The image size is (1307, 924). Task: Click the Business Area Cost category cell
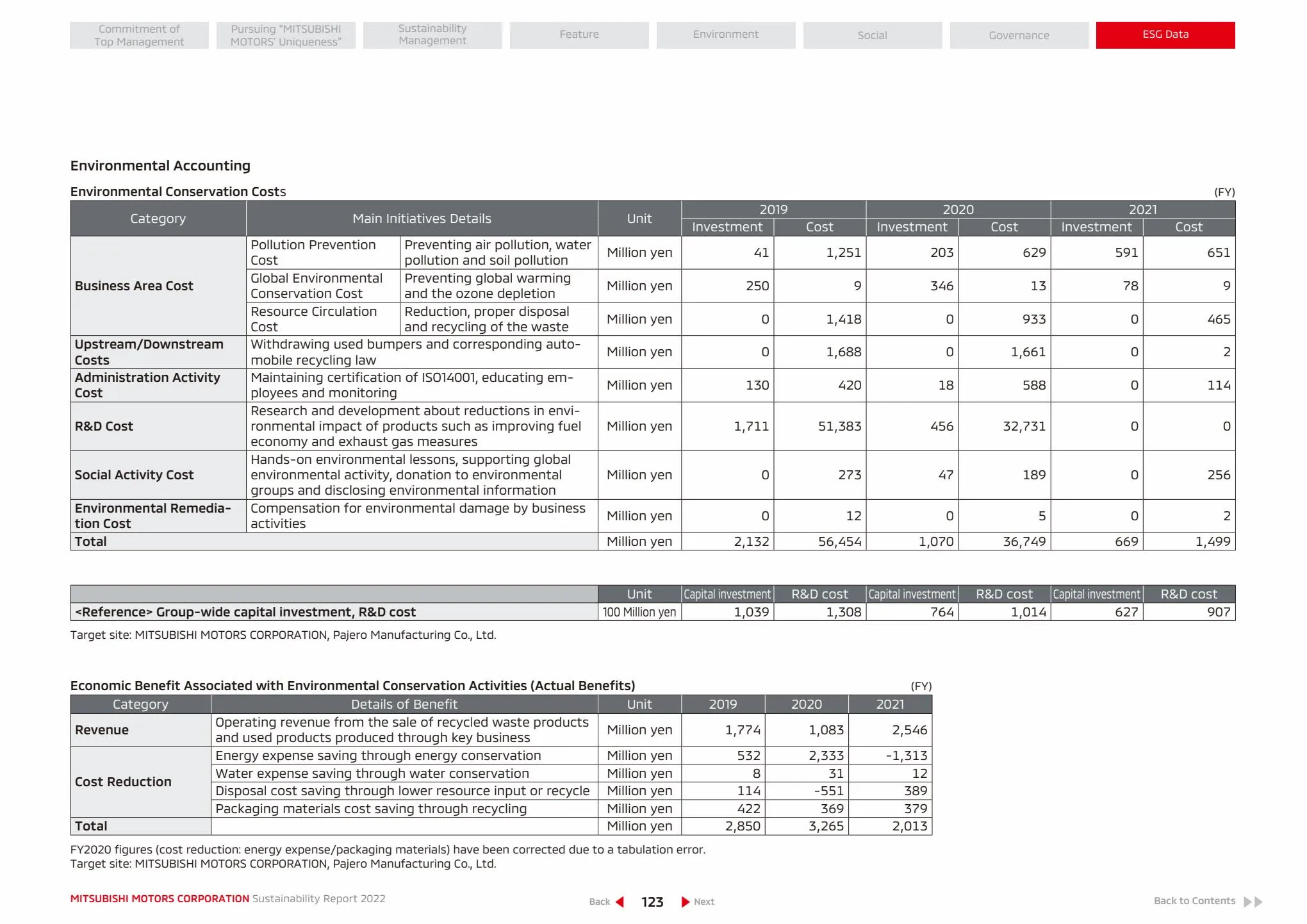158,286
